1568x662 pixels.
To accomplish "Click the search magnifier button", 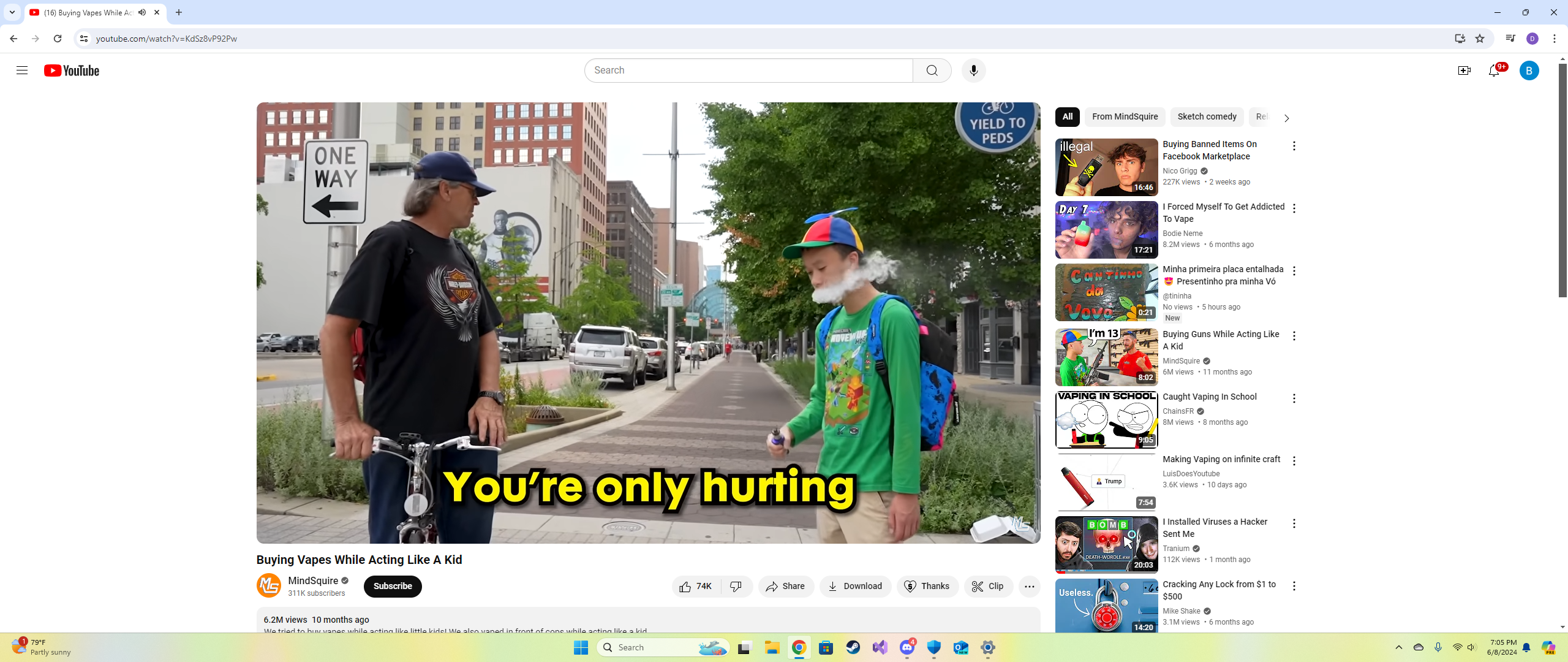I will [x=932, y=70].
